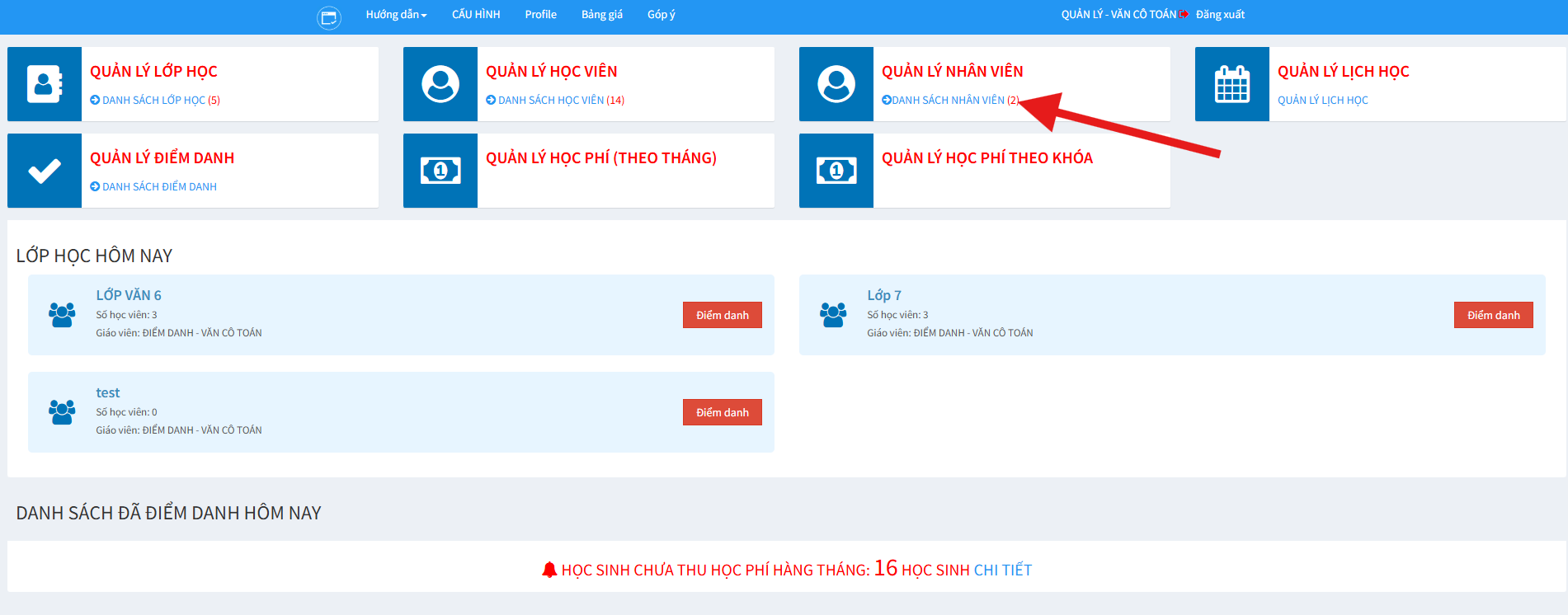Viewport: 1568px width, 615px height.
Task: Expand the Hướng dẫn dropdown menu
Action: tap(396, 15)
